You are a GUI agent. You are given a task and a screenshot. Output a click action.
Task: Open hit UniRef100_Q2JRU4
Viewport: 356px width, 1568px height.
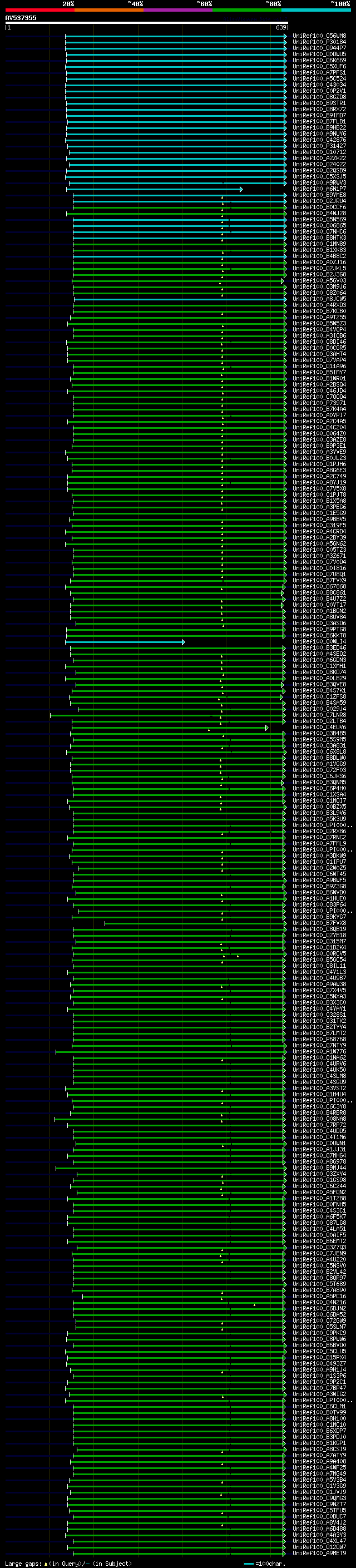[319, 201]
